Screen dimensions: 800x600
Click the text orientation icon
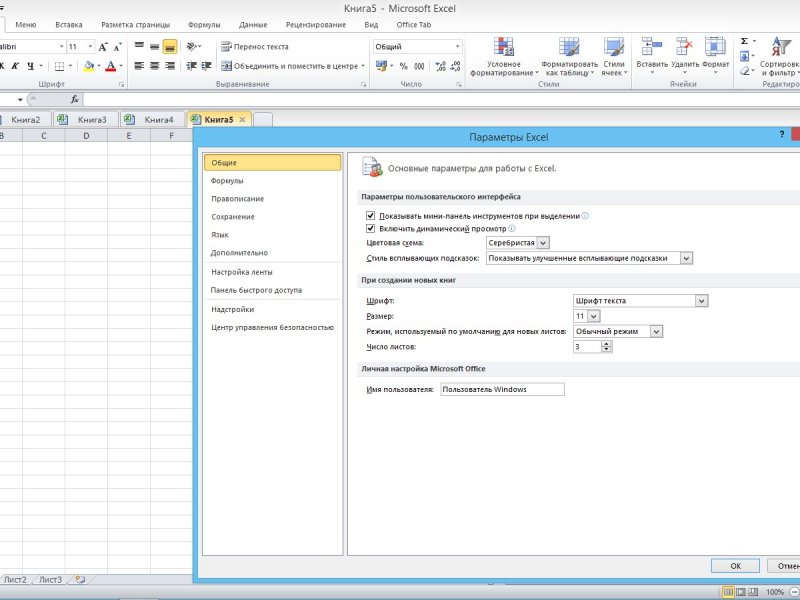click(x=191, y=46)
